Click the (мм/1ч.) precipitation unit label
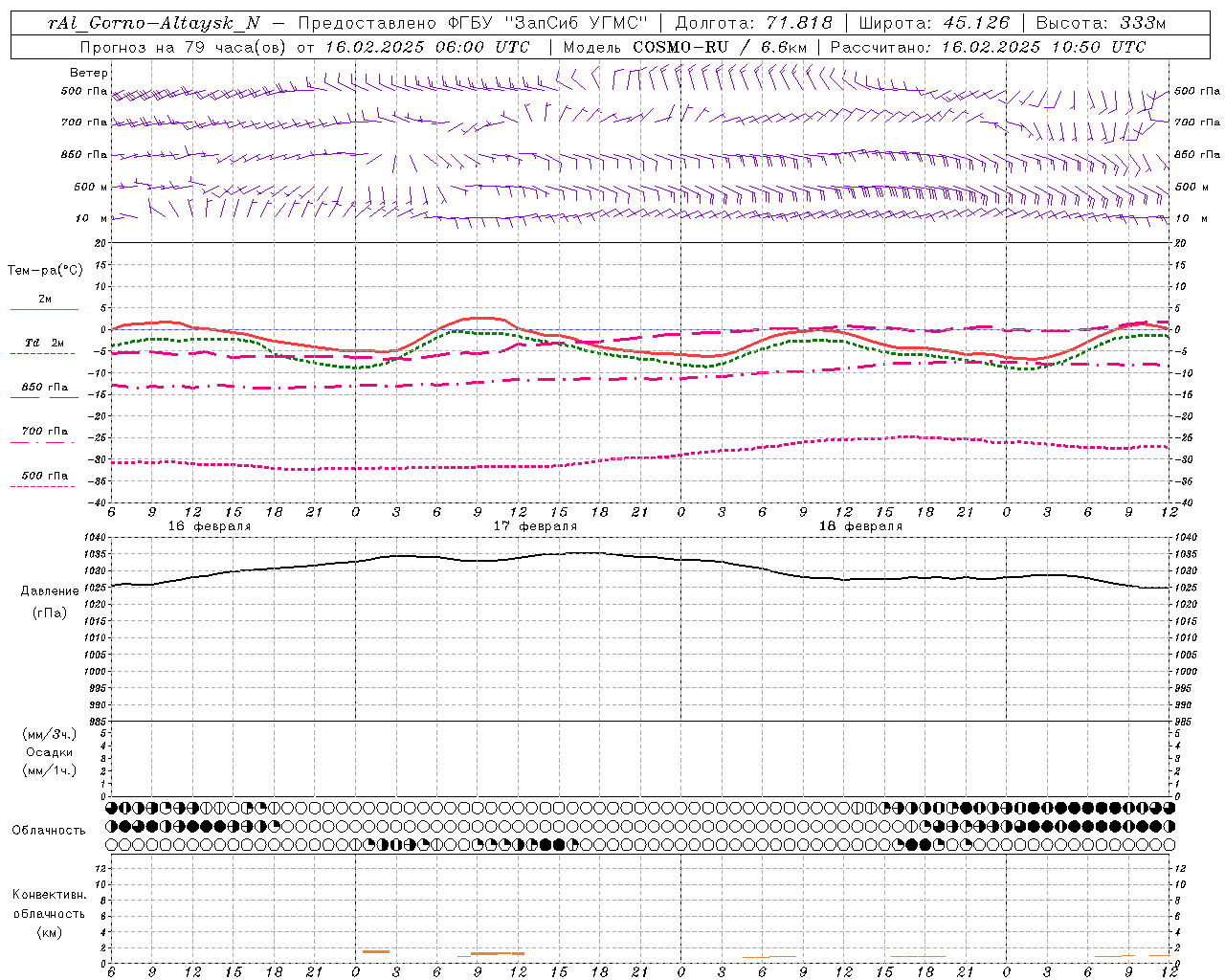This screenshot has width=1225, height=980. [50, 770]
